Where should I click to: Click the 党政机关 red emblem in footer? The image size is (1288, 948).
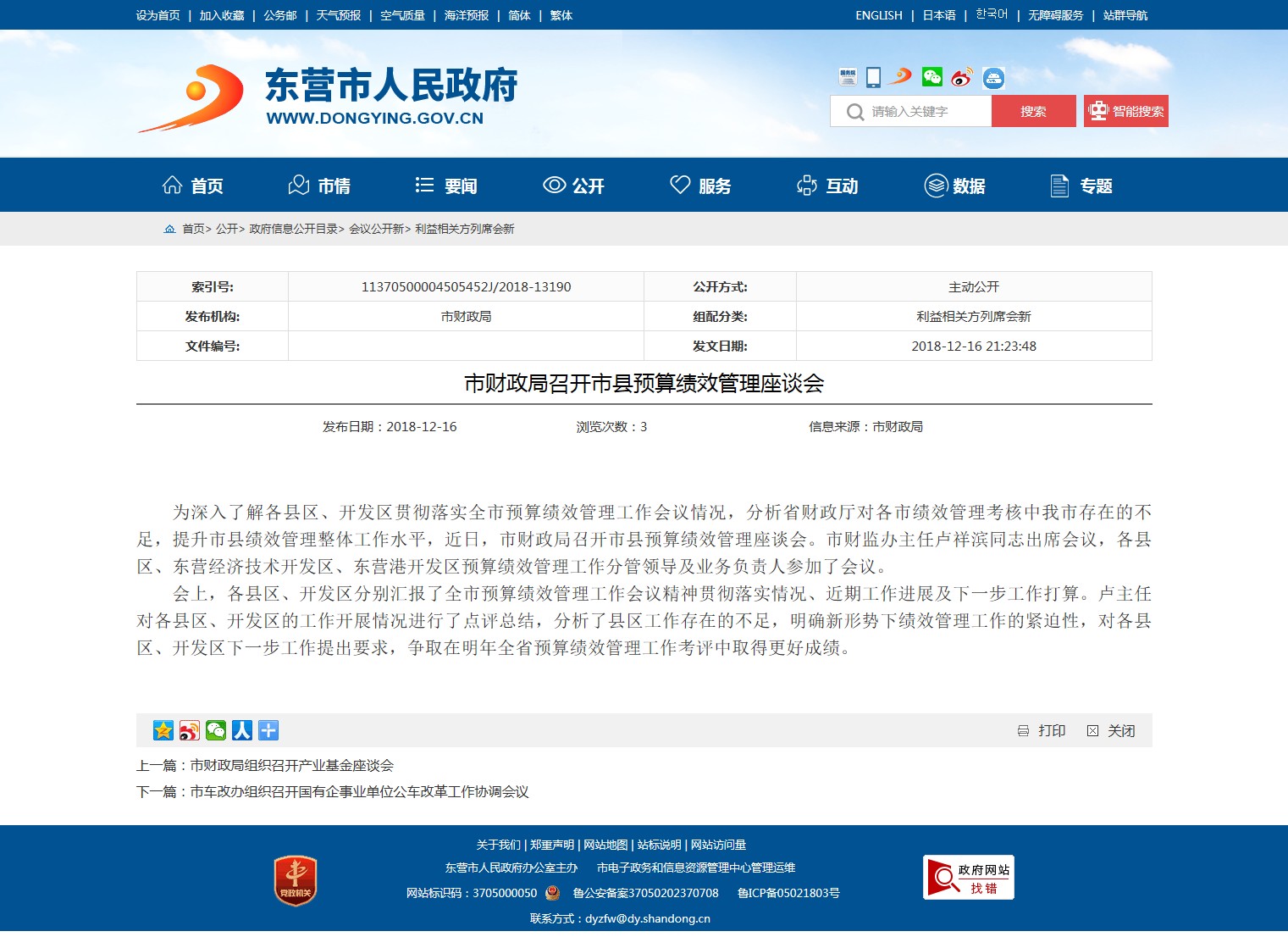pyautogui.click(x=295, y=881)
